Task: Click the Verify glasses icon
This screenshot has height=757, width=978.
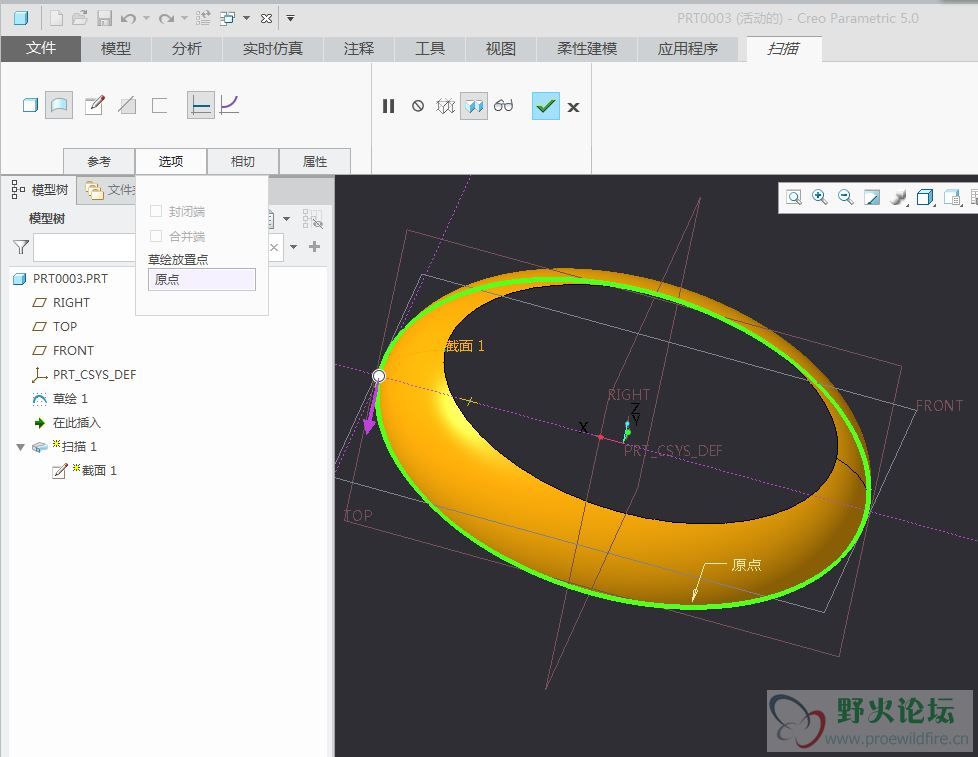Action: pos(503,106)
